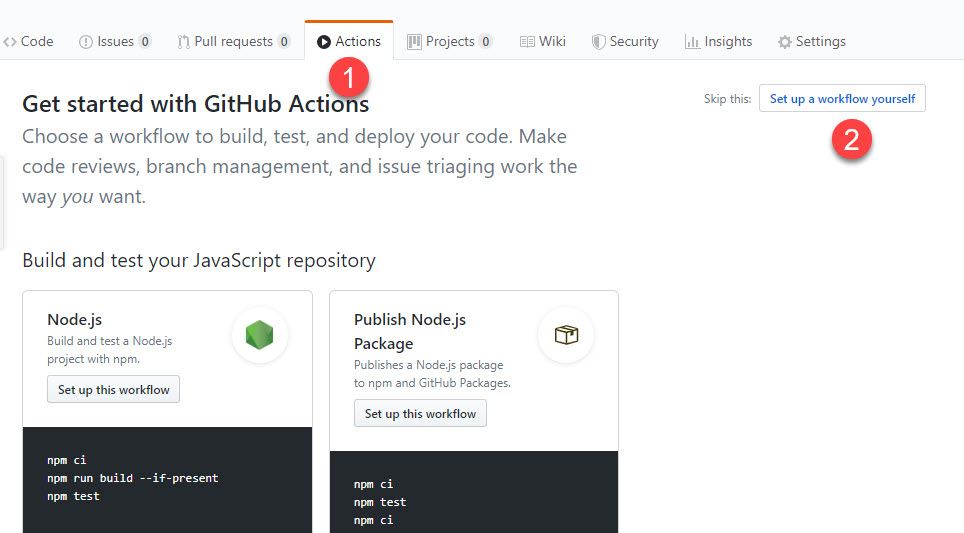Click the Settings gear icon
The image size is (964, 533).
point(784,42)
